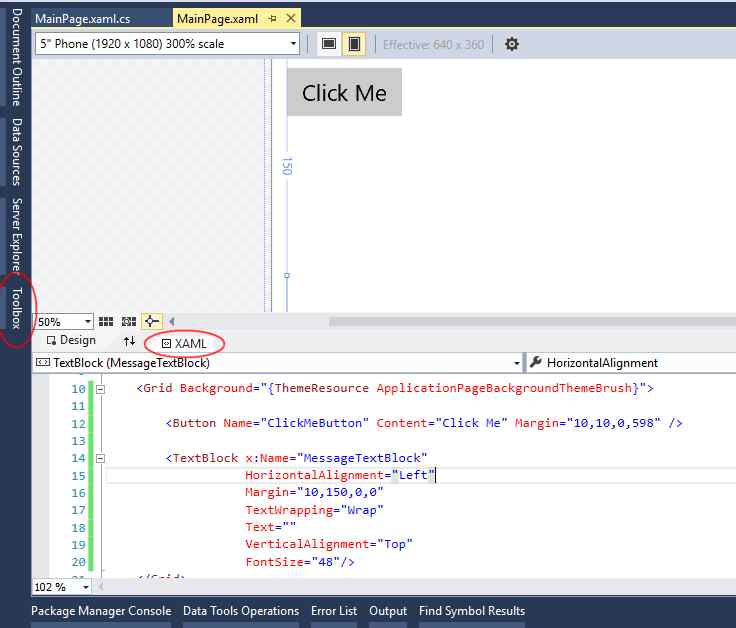The height and width of the screenshot is (628, 736).
Task: Open device preview settings gear
Action: (512, 44)
